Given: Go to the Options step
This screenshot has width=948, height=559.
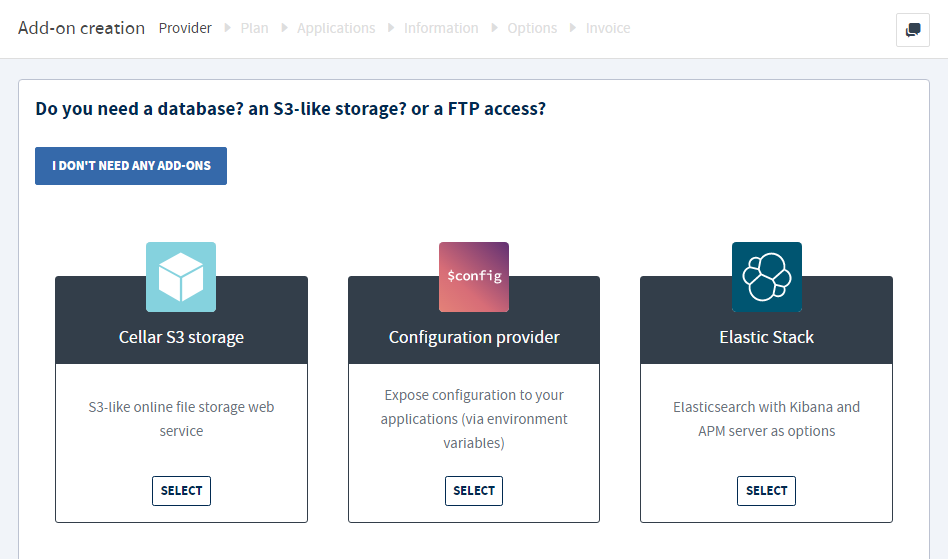Looking at the screenshot, I should click(x=532, y=28).
